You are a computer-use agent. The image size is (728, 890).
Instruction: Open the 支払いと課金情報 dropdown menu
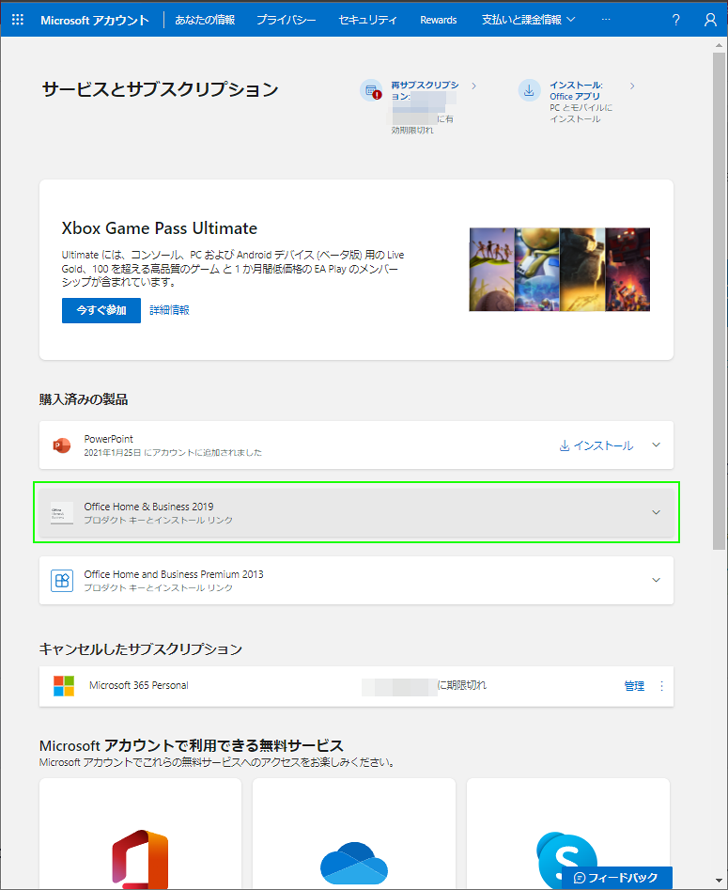(x=528, y=20)
